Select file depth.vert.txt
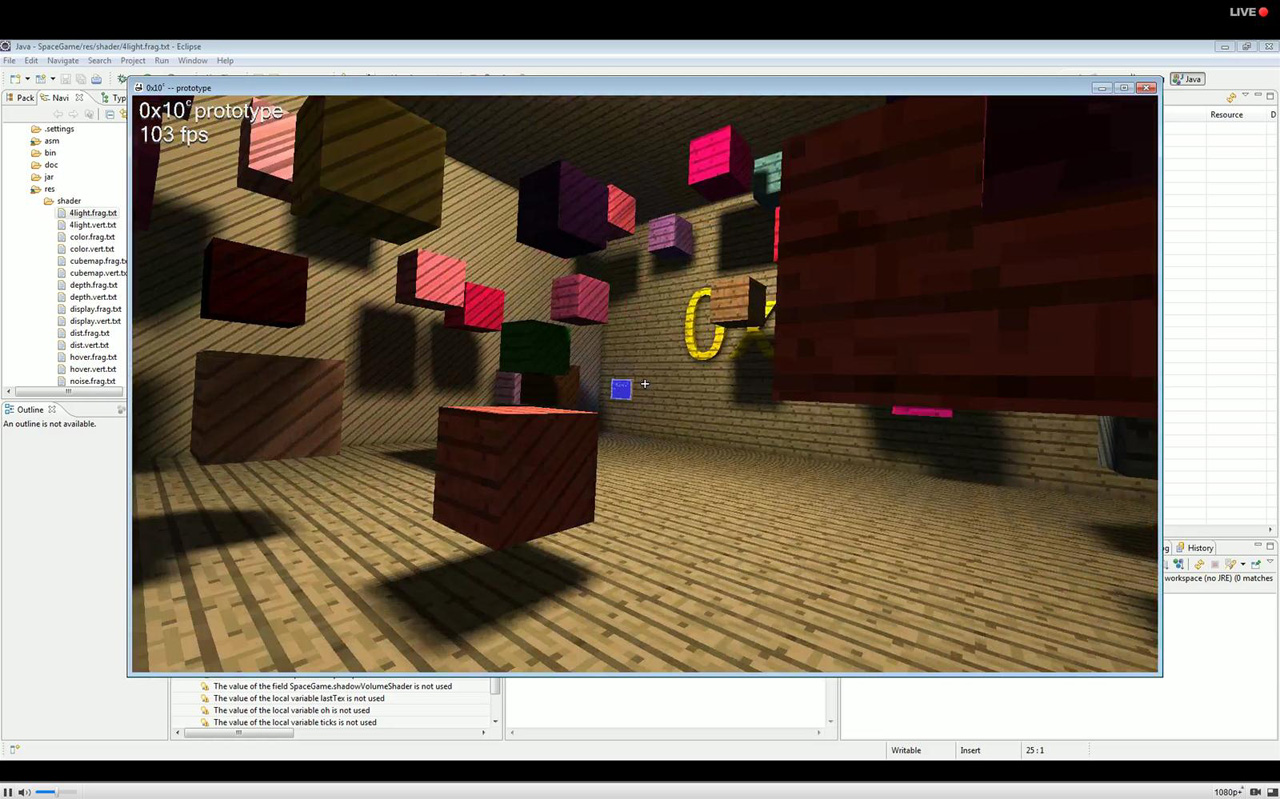 point(87,297)
